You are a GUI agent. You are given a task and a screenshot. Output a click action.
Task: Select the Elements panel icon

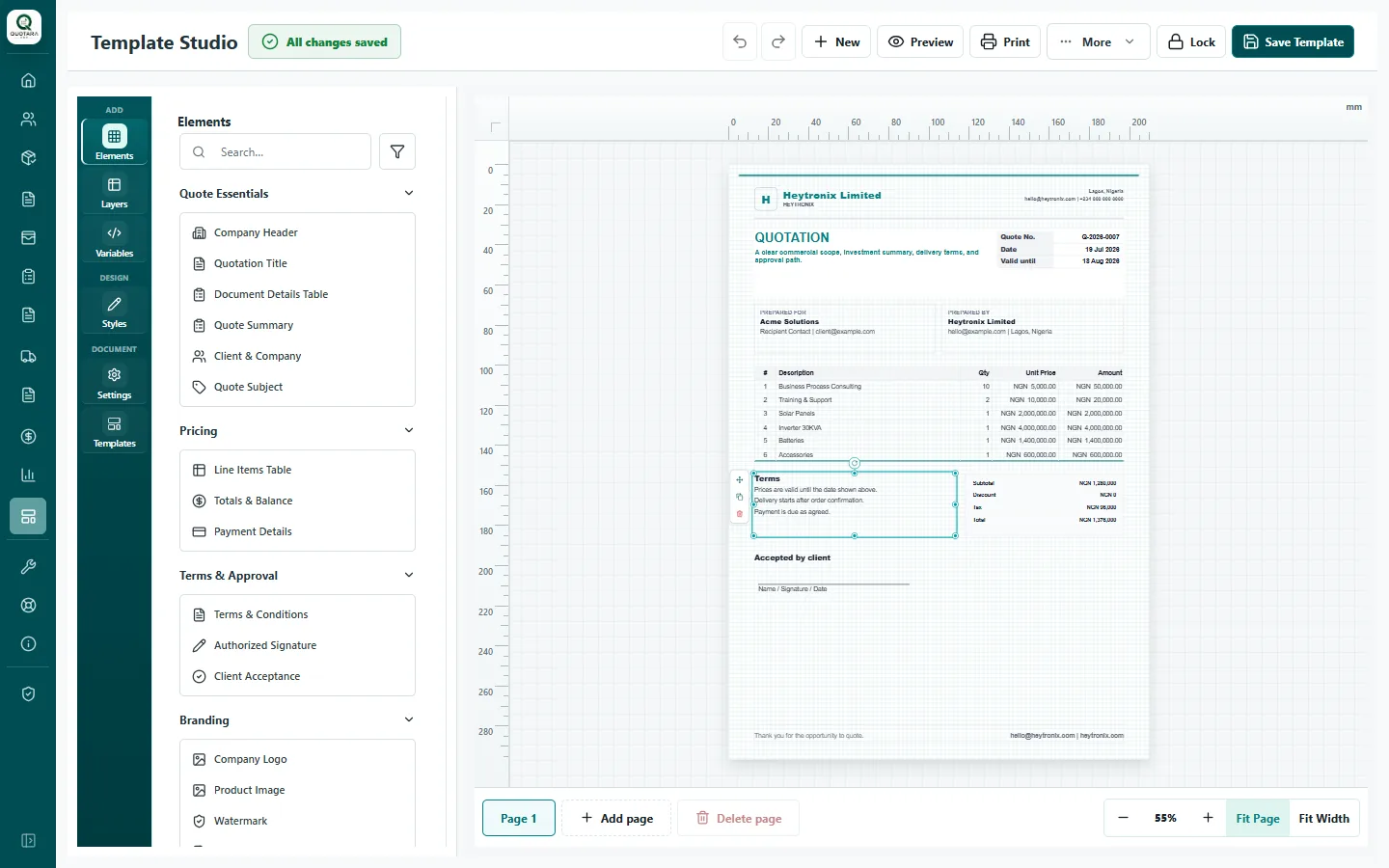114,142
